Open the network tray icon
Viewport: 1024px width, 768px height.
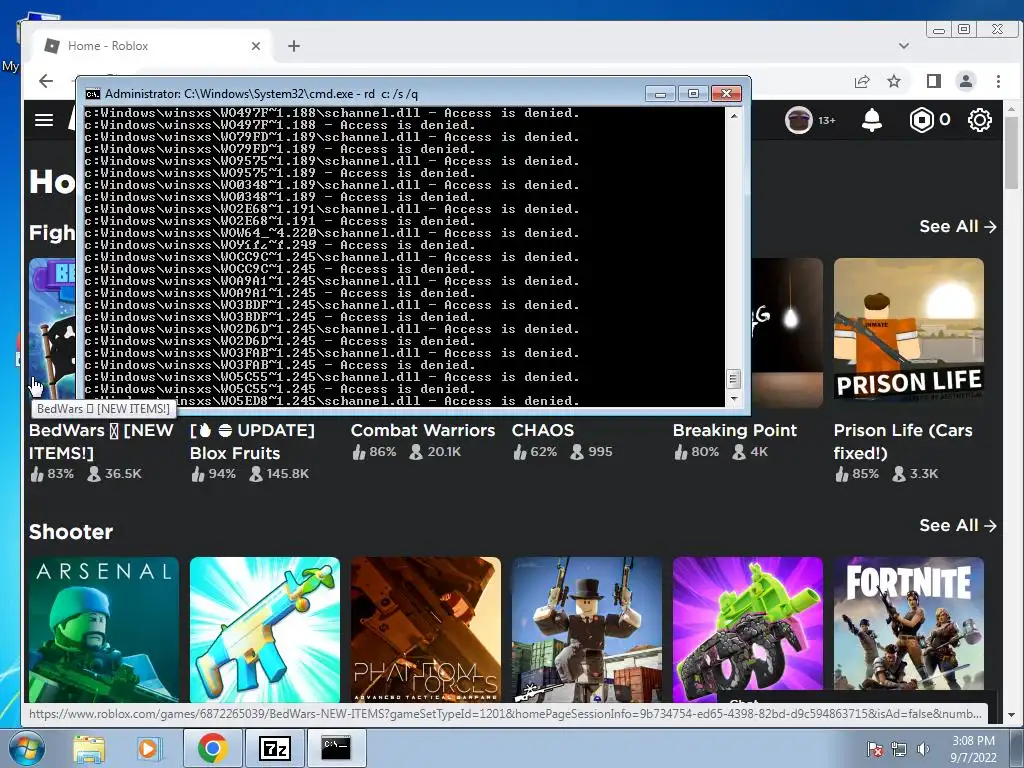899,749
